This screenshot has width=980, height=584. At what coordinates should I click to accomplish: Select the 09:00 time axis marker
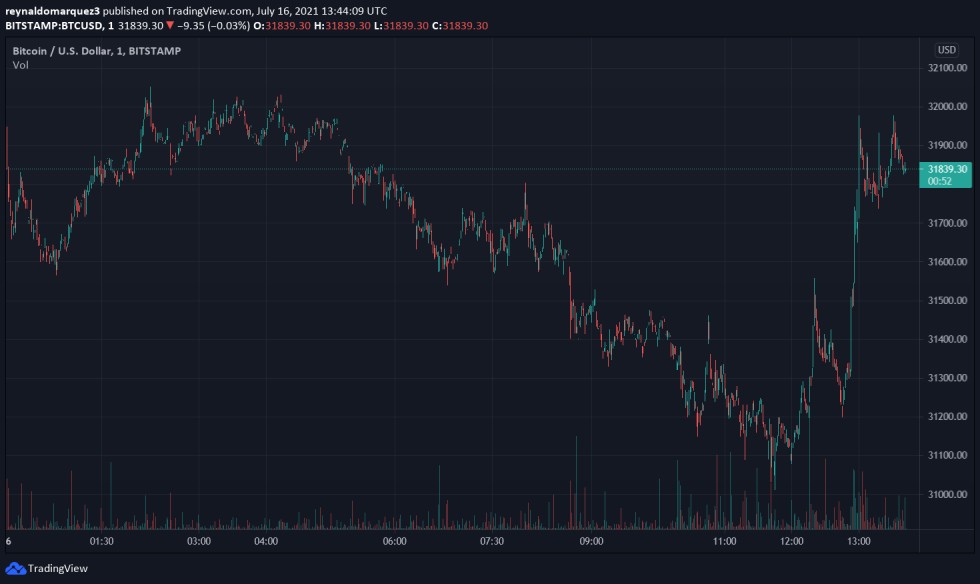pyautogui.click(x=592, y=541)
